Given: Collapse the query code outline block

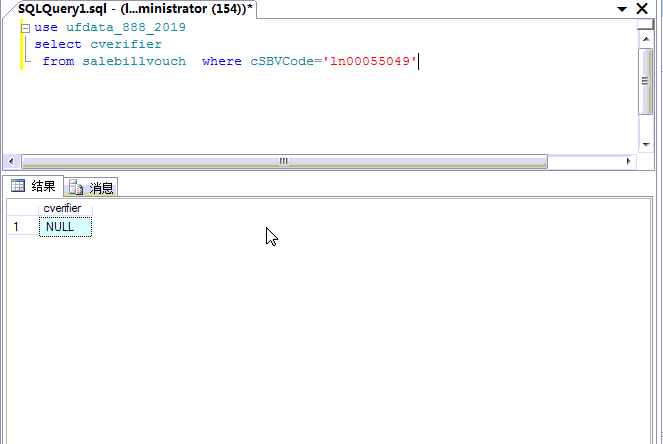Looking at the screenshot, I should (25, 28).
